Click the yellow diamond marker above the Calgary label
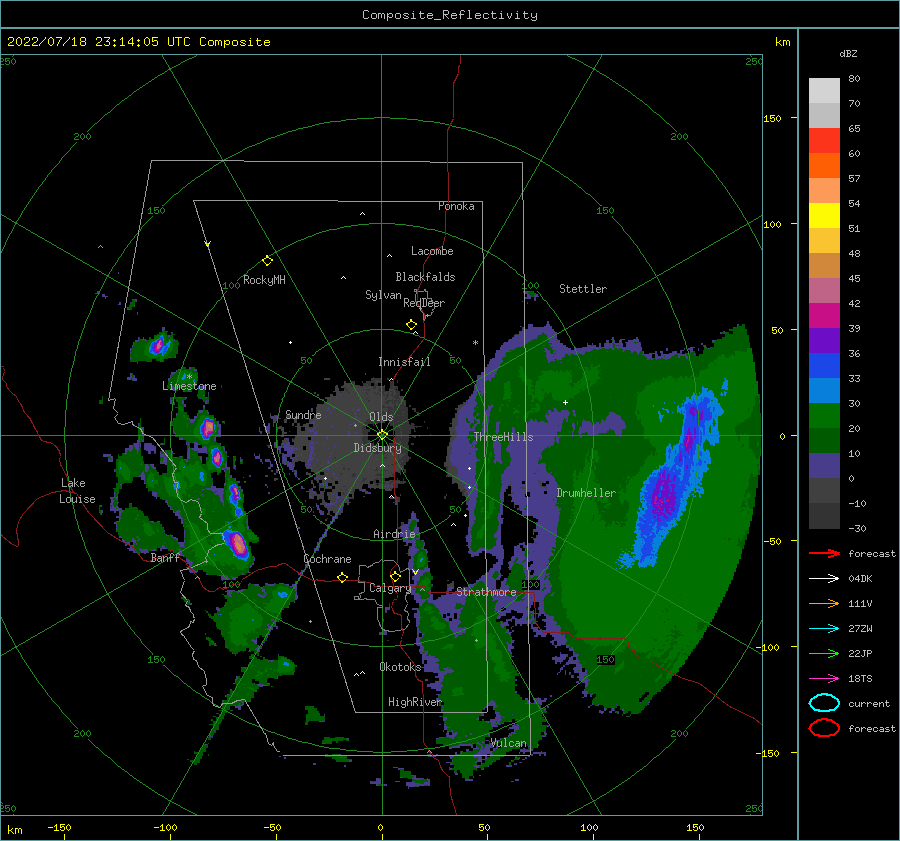900x841 pixels. 395,576
